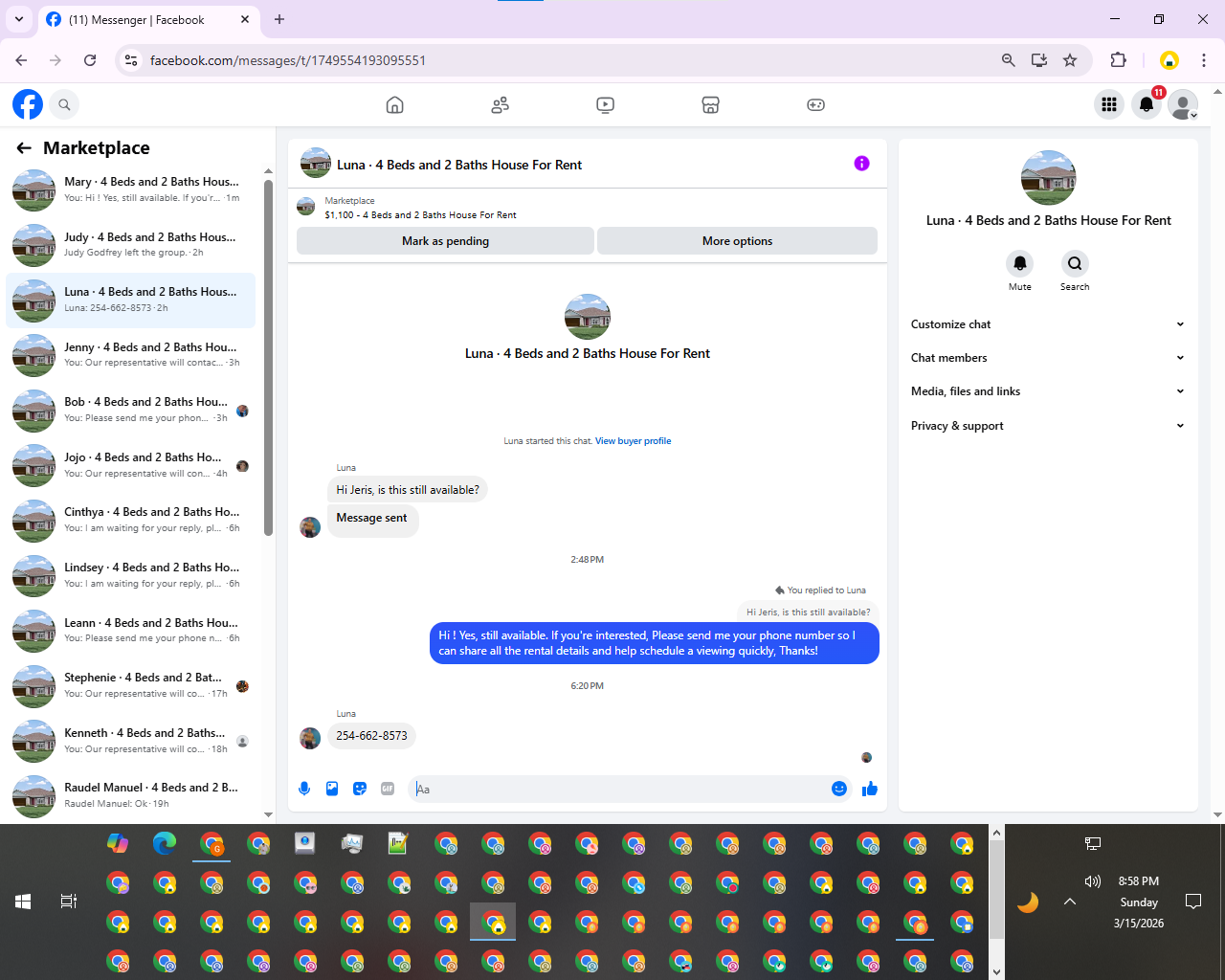Open Jojo's 4 Beds conversation
This screenshot has width=1225, height=980.
click(130, 465)
